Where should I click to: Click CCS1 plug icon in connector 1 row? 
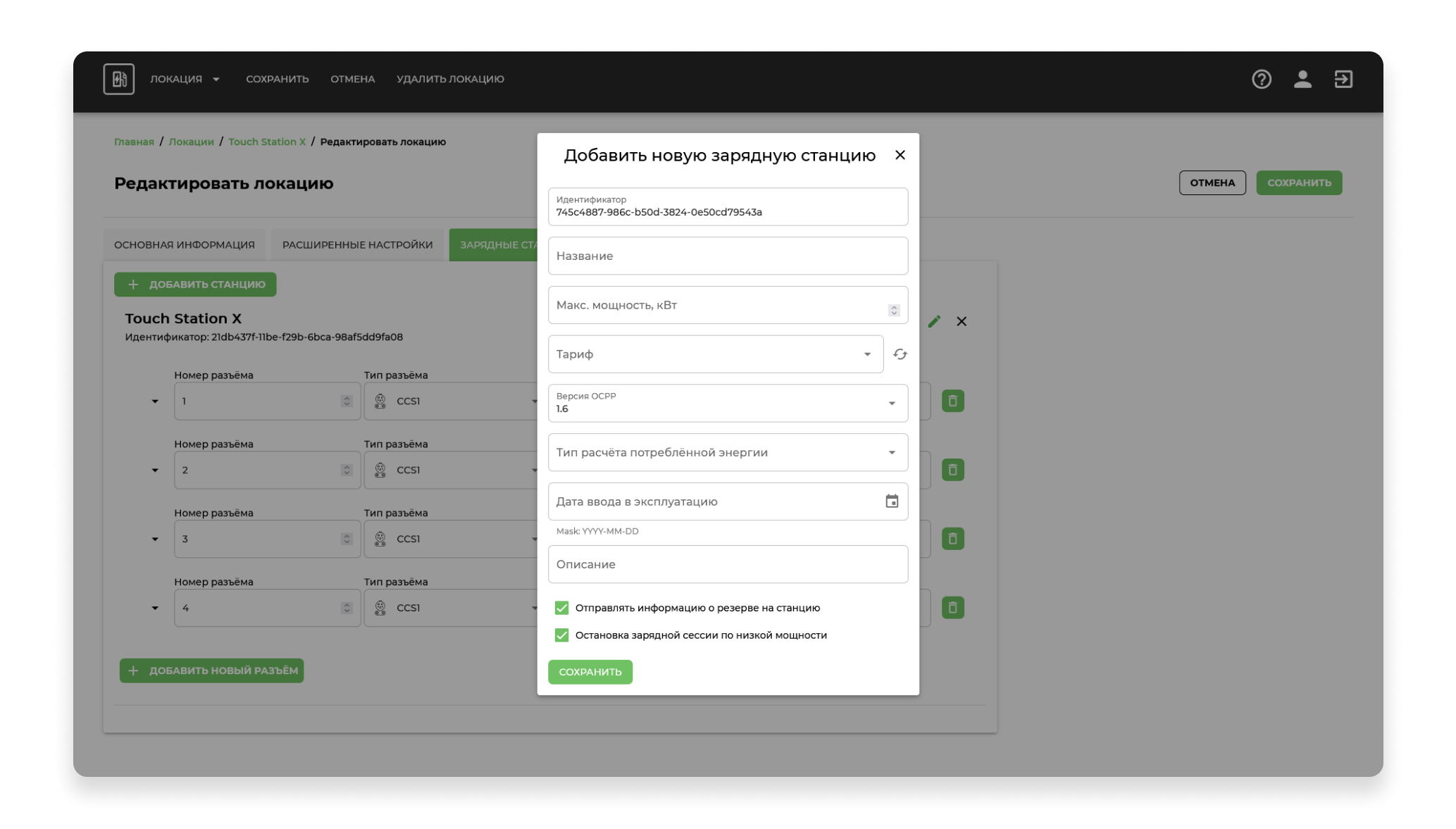pos(380,401)
